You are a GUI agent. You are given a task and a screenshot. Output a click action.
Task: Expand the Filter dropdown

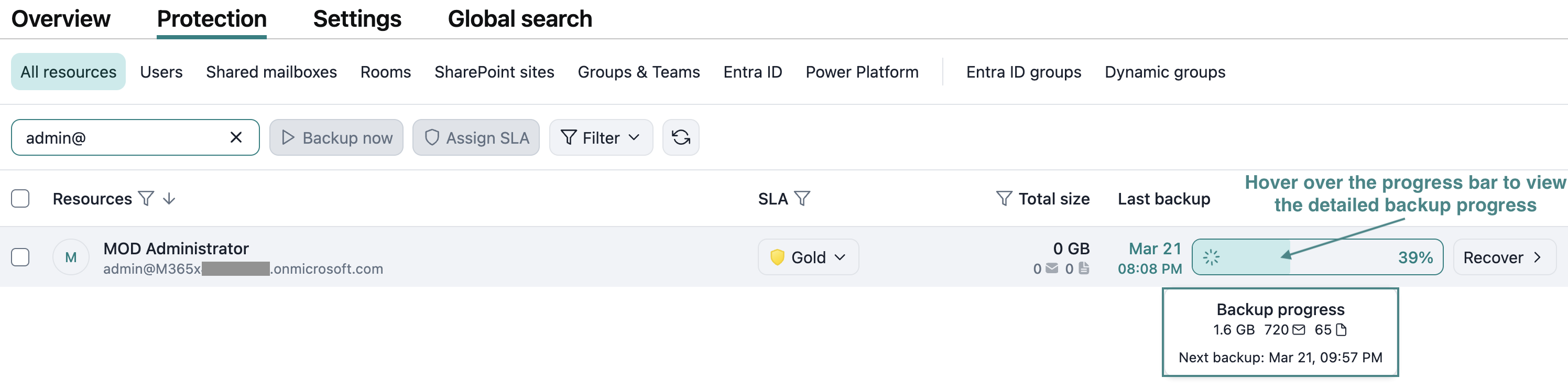(600, 138)
